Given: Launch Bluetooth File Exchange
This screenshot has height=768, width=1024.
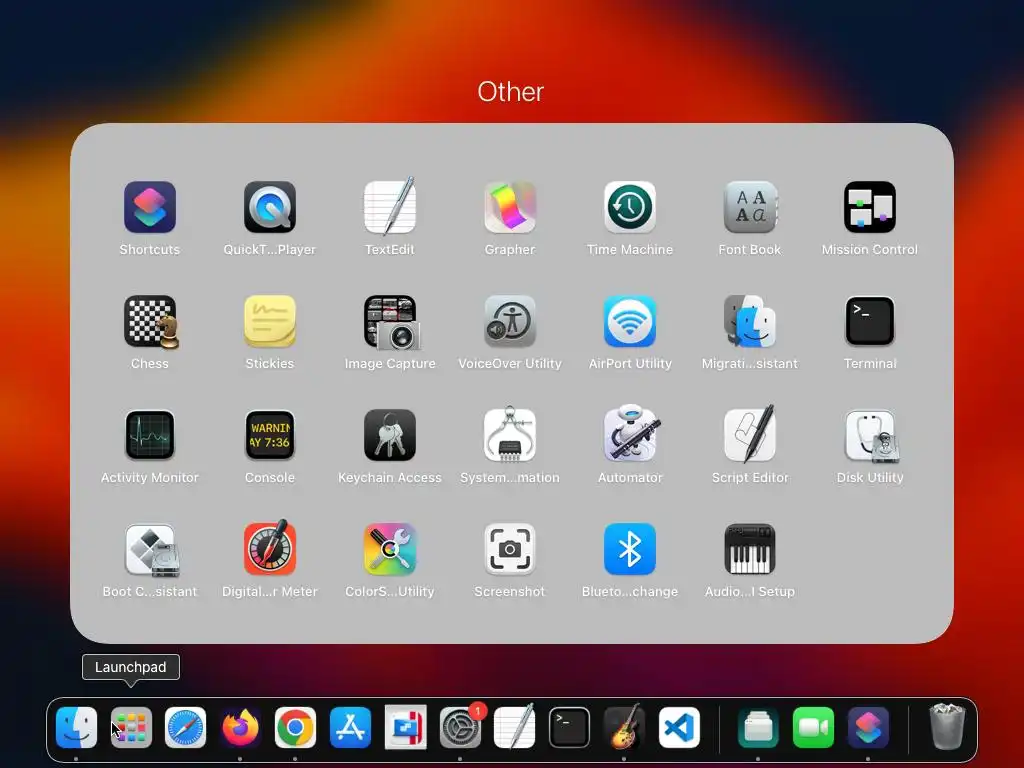Looking at the screenshot, I should click(x=630, y=549).
